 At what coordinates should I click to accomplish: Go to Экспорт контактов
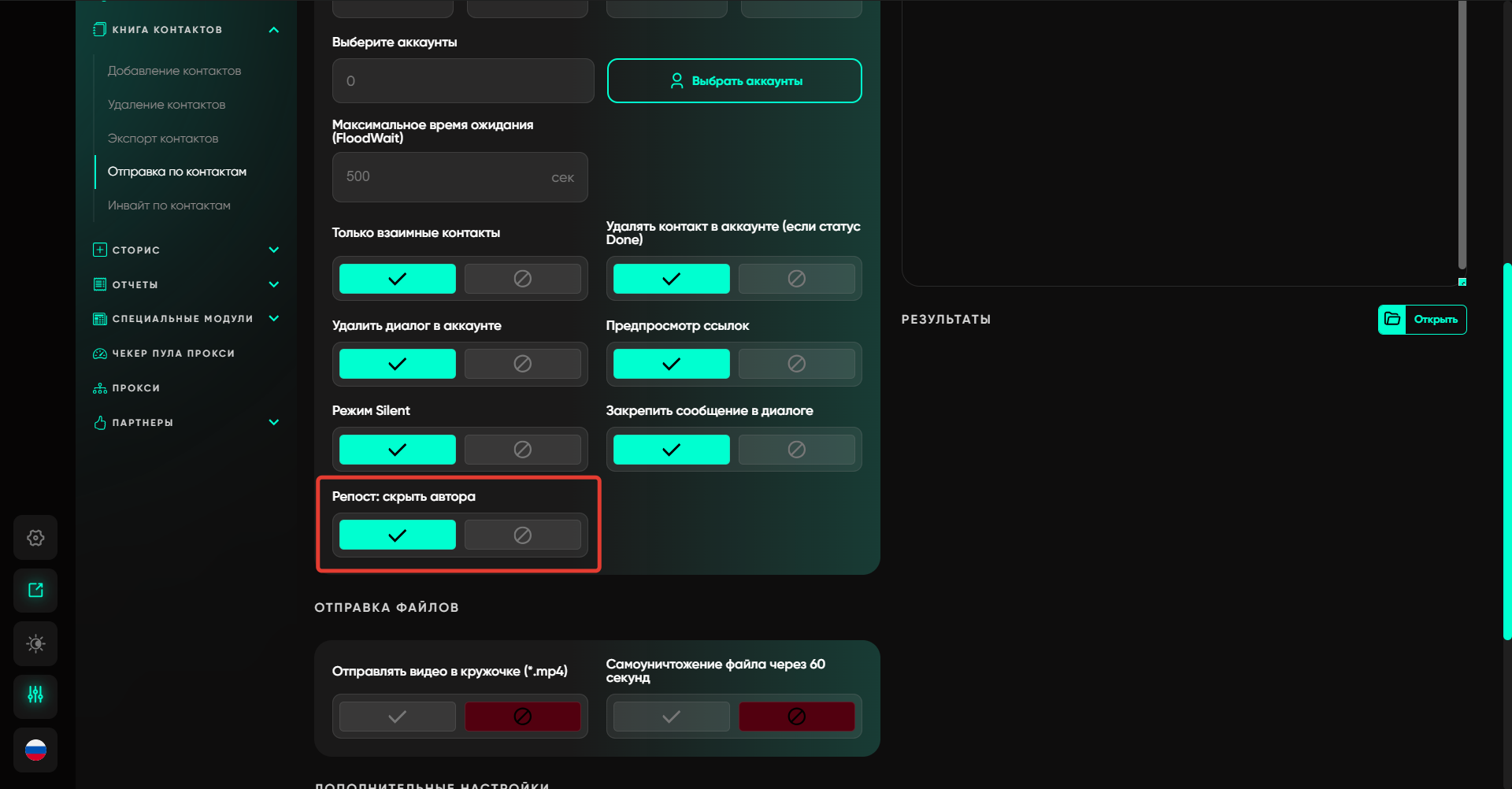click(x=163, y=139)
